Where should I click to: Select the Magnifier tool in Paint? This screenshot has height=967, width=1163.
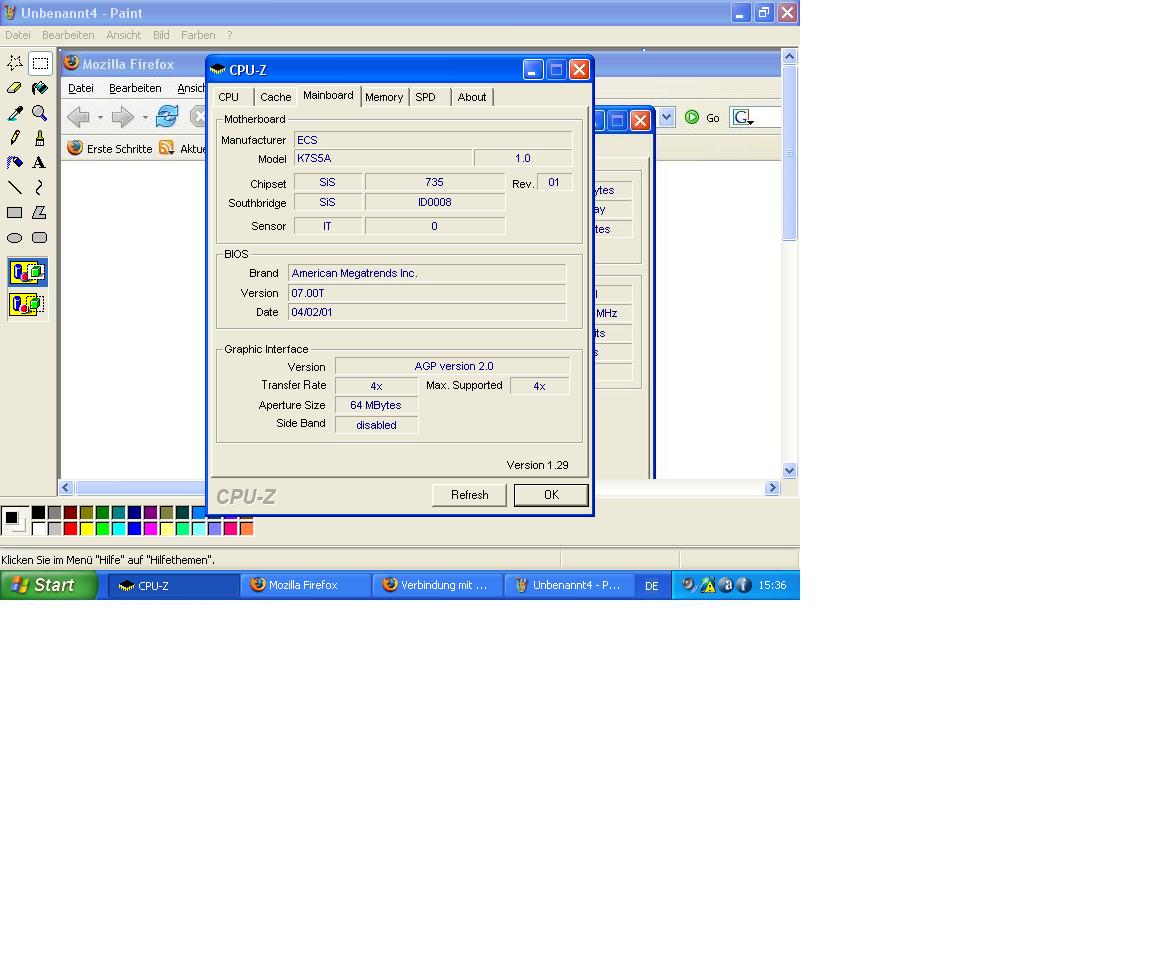[x=40, y=113]
